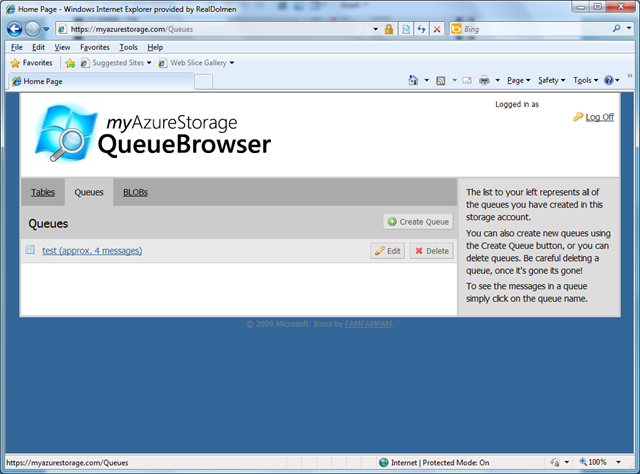Open the test queue link

tap(92, 251)
